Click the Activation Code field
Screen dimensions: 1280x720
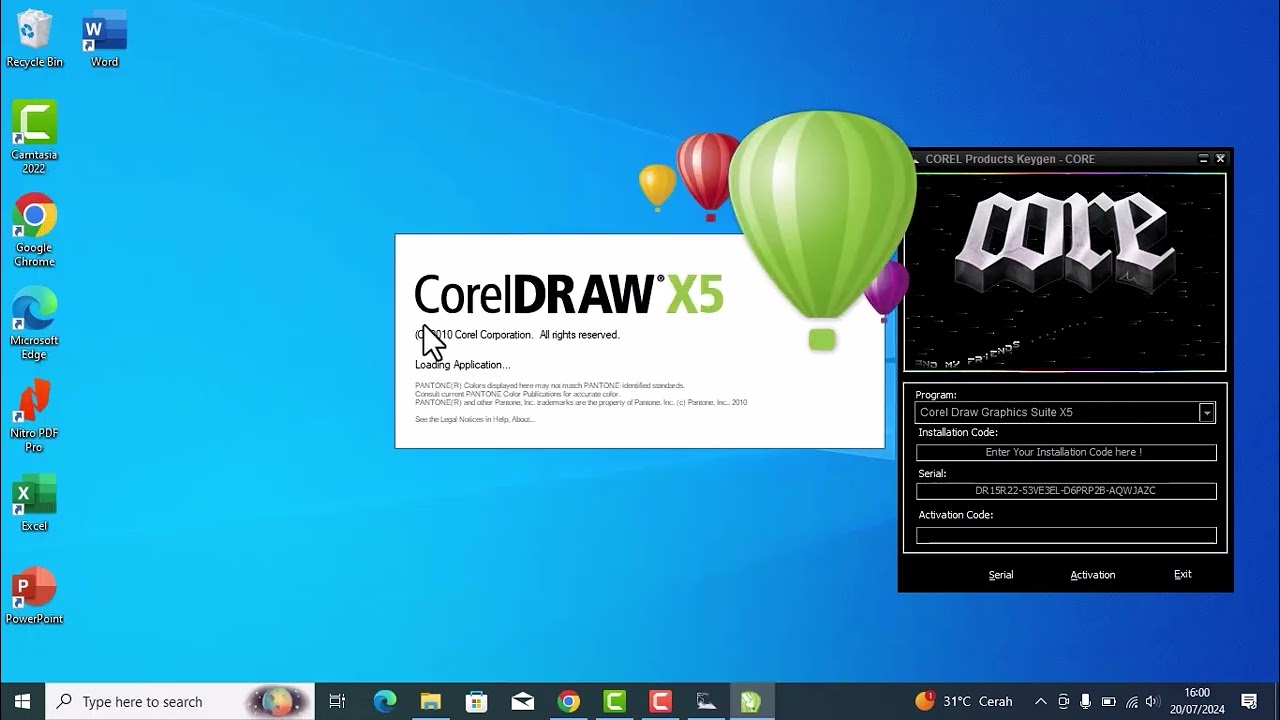click(1066, 535)
